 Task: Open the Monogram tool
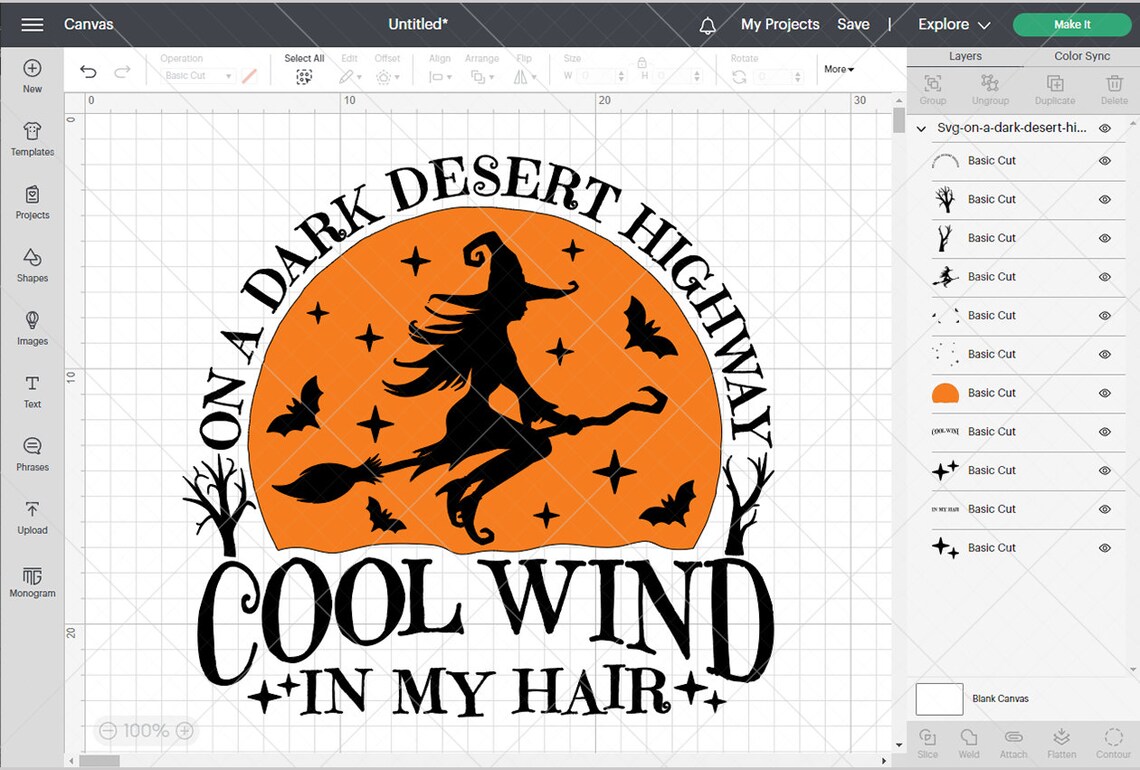point(32,582)
